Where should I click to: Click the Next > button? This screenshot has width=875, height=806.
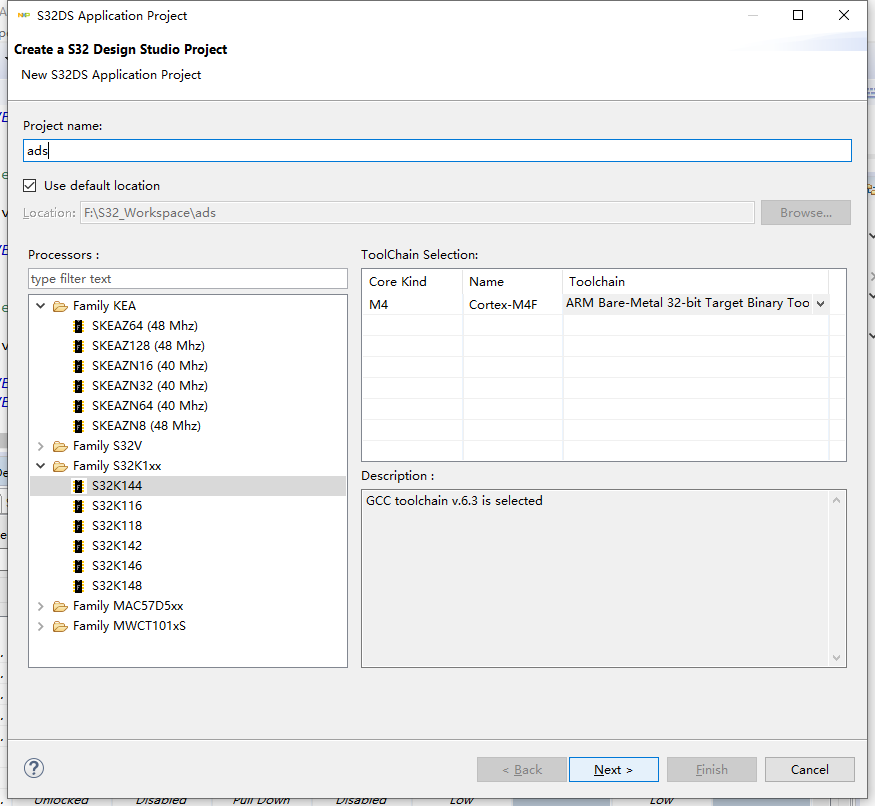tap(613, 770)
